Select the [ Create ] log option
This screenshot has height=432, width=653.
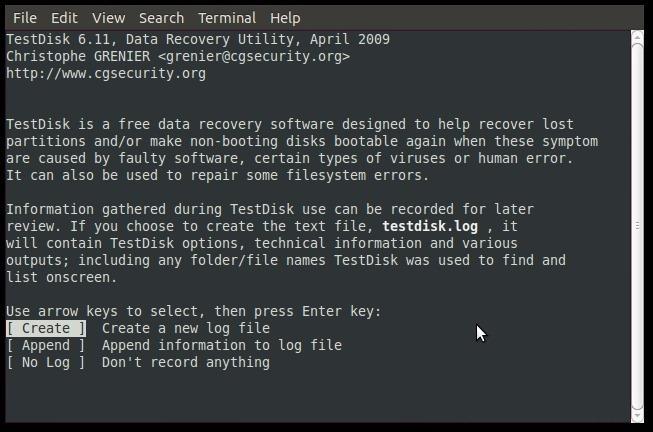click(46, 328)
